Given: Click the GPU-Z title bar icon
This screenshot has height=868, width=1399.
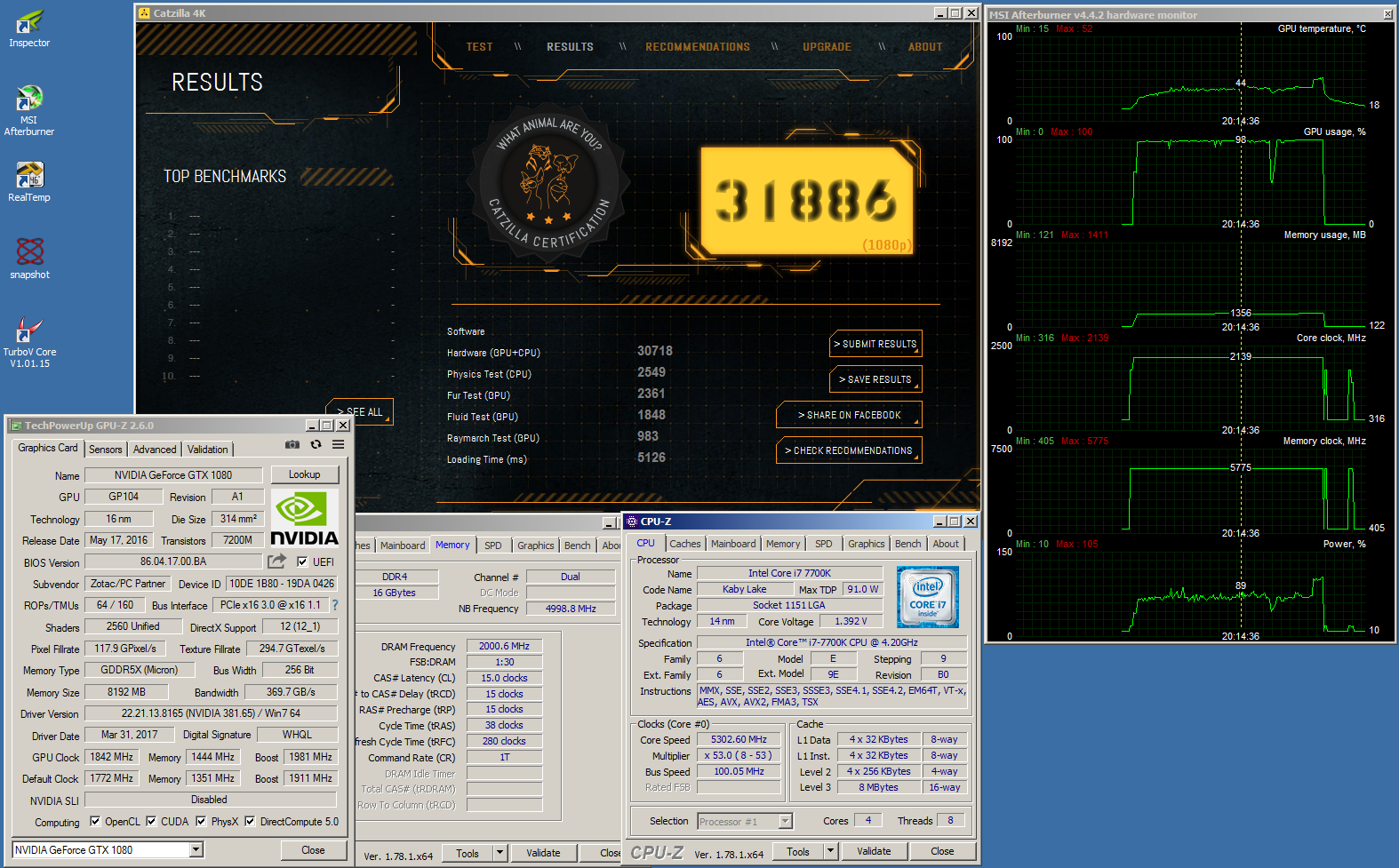Looking at the screenshot, I should 16,426.
